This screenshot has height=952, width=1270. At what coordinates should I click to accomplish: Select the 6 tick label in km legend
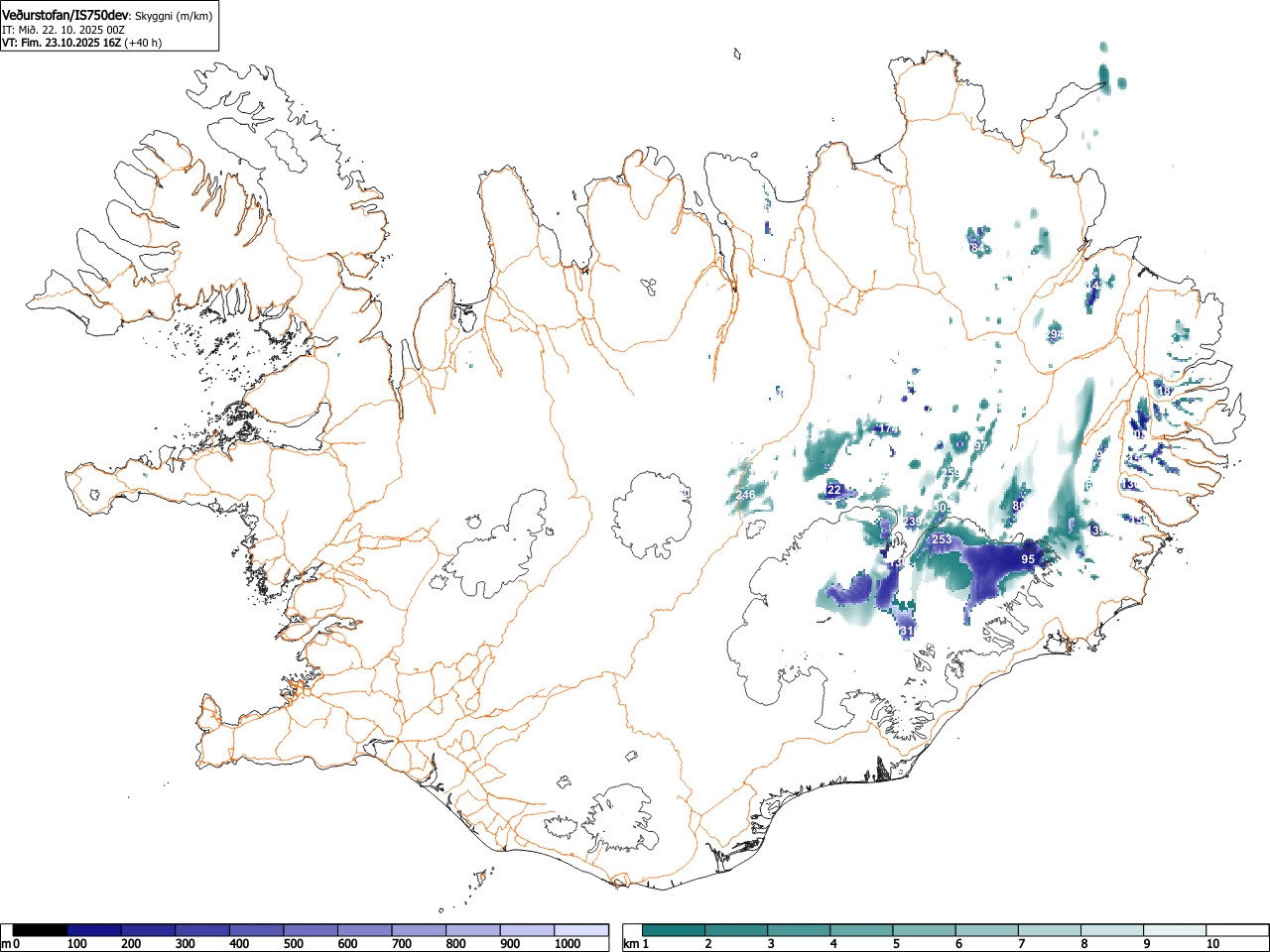pyautogui.click(x=958, y=944)
